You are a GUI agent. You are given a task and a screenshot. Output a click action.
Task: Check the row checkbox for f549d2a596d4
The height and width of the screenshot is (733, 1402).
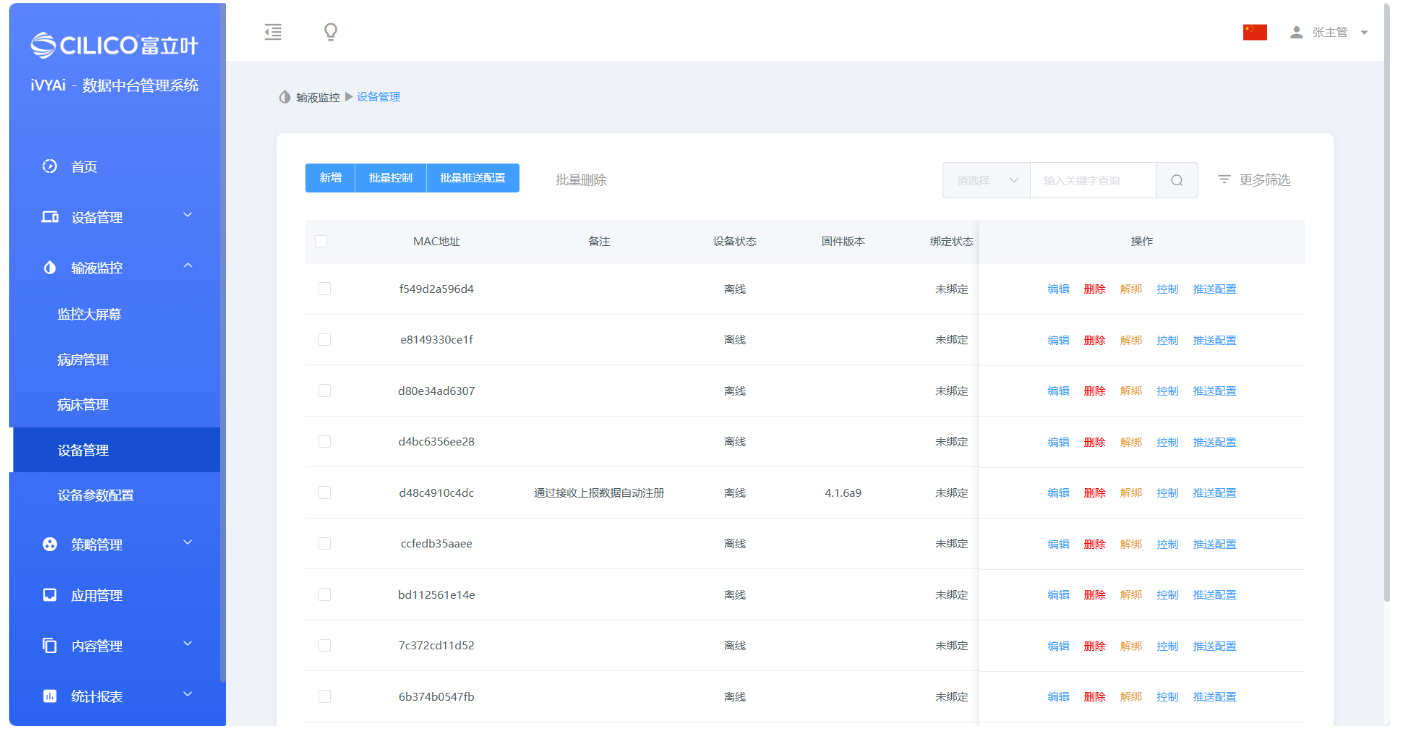(324, 289)
